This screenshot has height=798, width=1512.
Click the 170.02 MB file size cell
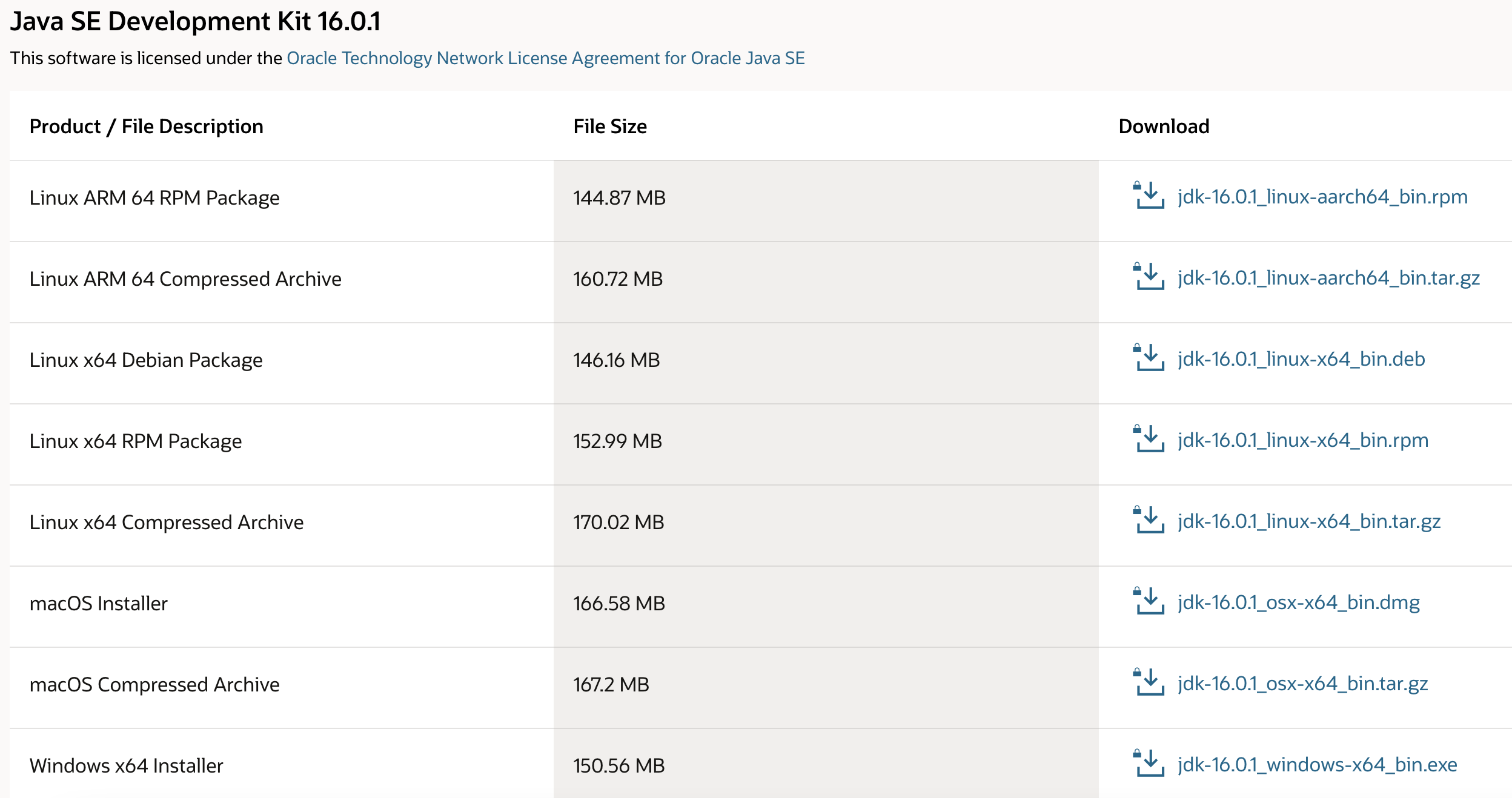point(618,523)
